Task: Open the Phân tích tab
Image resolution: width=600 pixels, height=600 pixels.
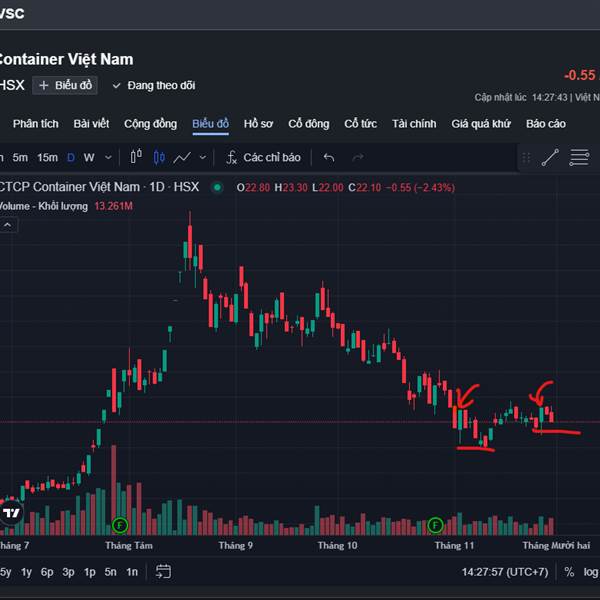Action: coord(36,124)
